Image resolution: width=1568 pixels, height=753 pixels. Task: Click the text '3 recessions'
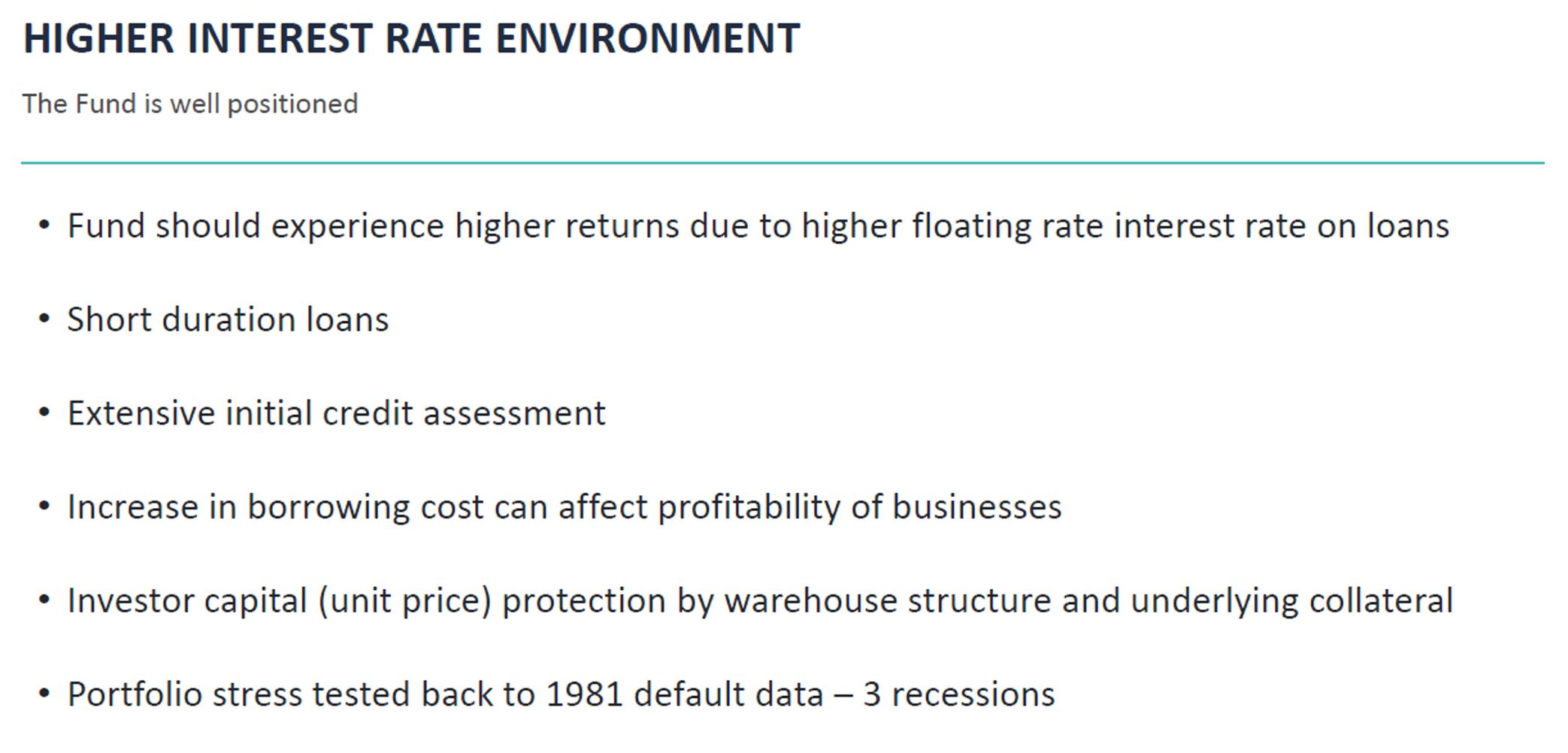959,694
